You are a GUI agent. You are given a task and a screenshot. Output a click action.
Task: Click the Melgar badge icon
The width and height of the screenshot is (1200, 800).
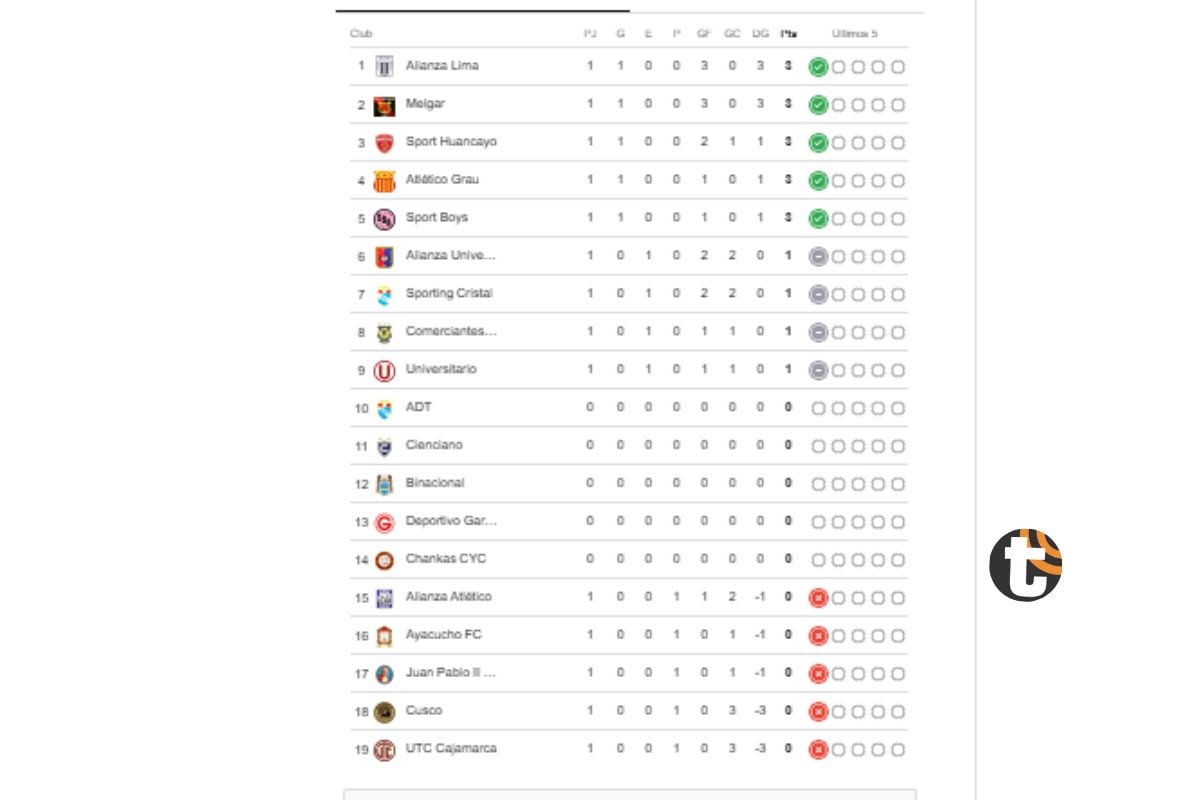(x=385, y=103)
